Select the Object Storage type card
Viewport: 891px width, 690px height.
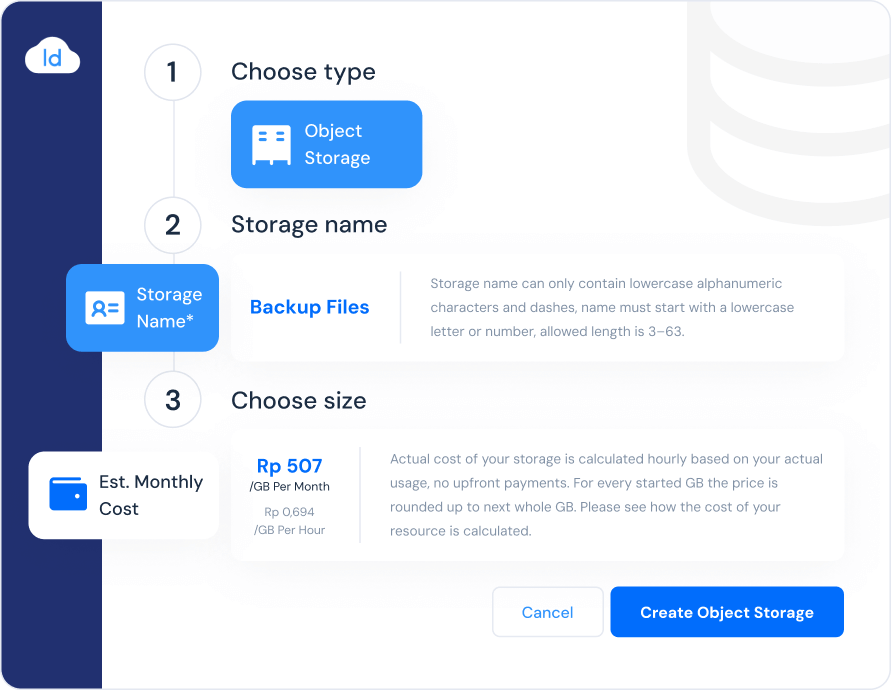[326, 144]
